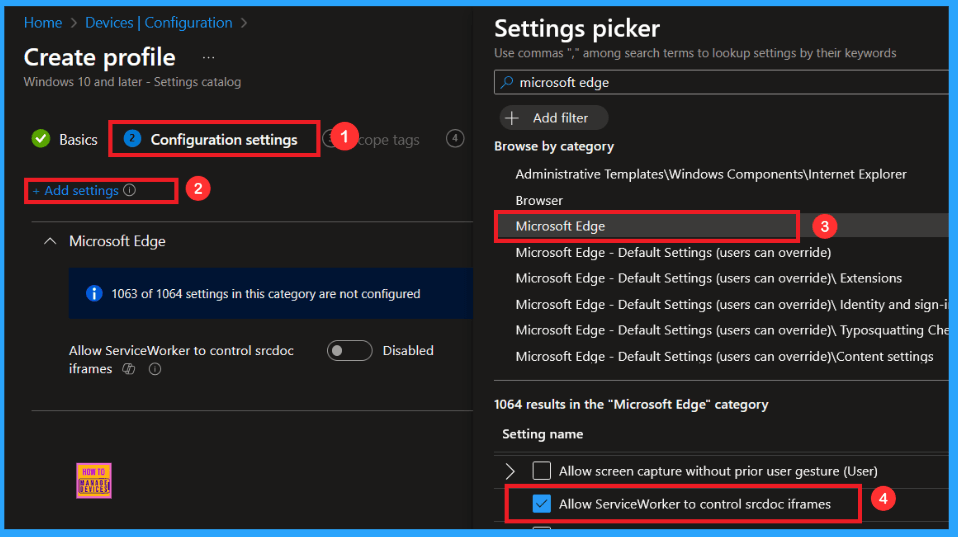Open the Scope tags step
The height and width of the screenshot is (537, 958).
tap(388, 140)
